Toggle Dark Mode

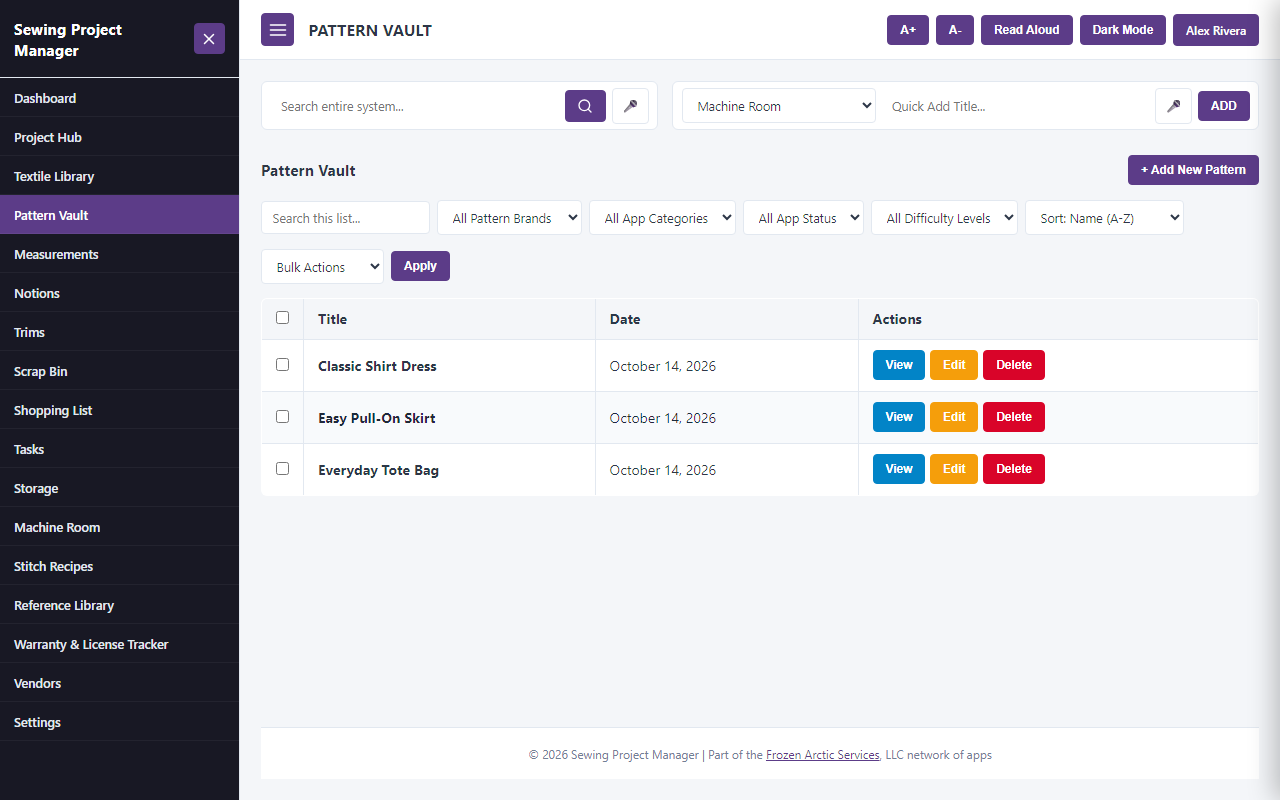click(x=1123, y=30)
